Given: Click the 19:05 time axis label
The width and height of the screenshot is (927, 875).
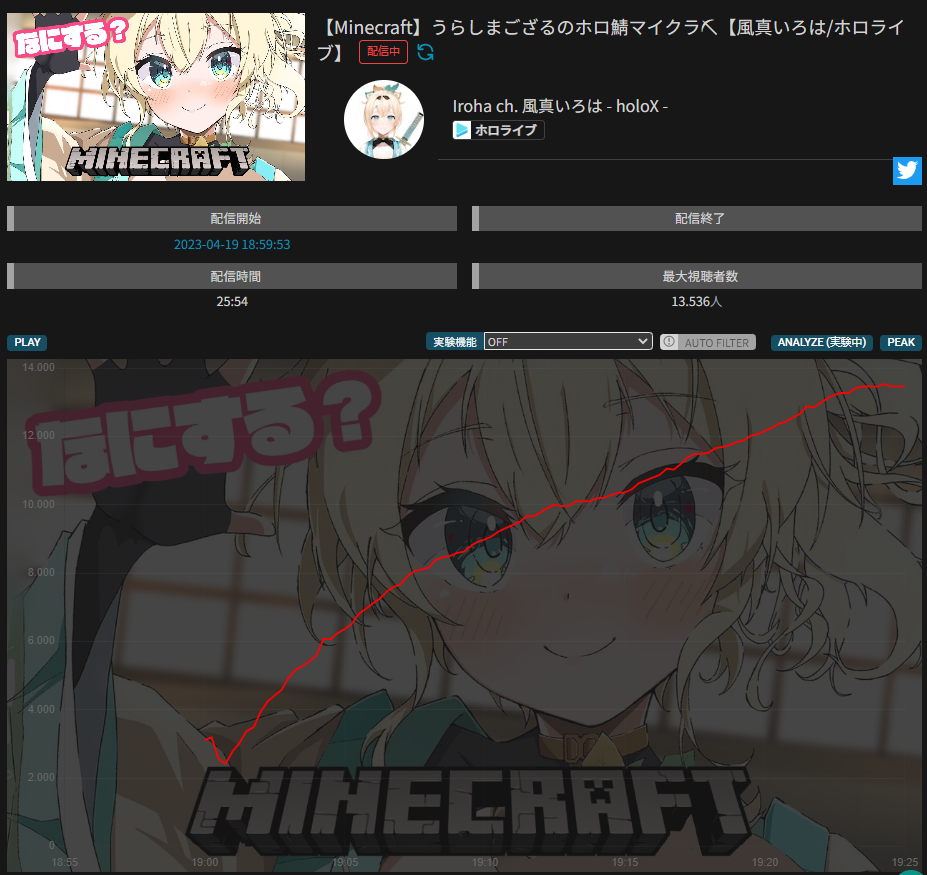Looking at the screenshot, I should 345,862.
